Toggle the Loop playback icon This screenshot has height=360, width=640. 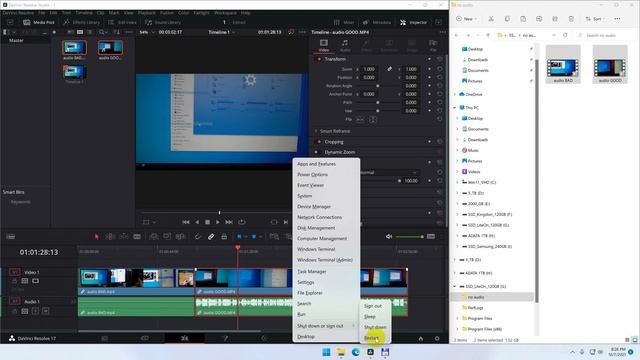click(242, 222)
